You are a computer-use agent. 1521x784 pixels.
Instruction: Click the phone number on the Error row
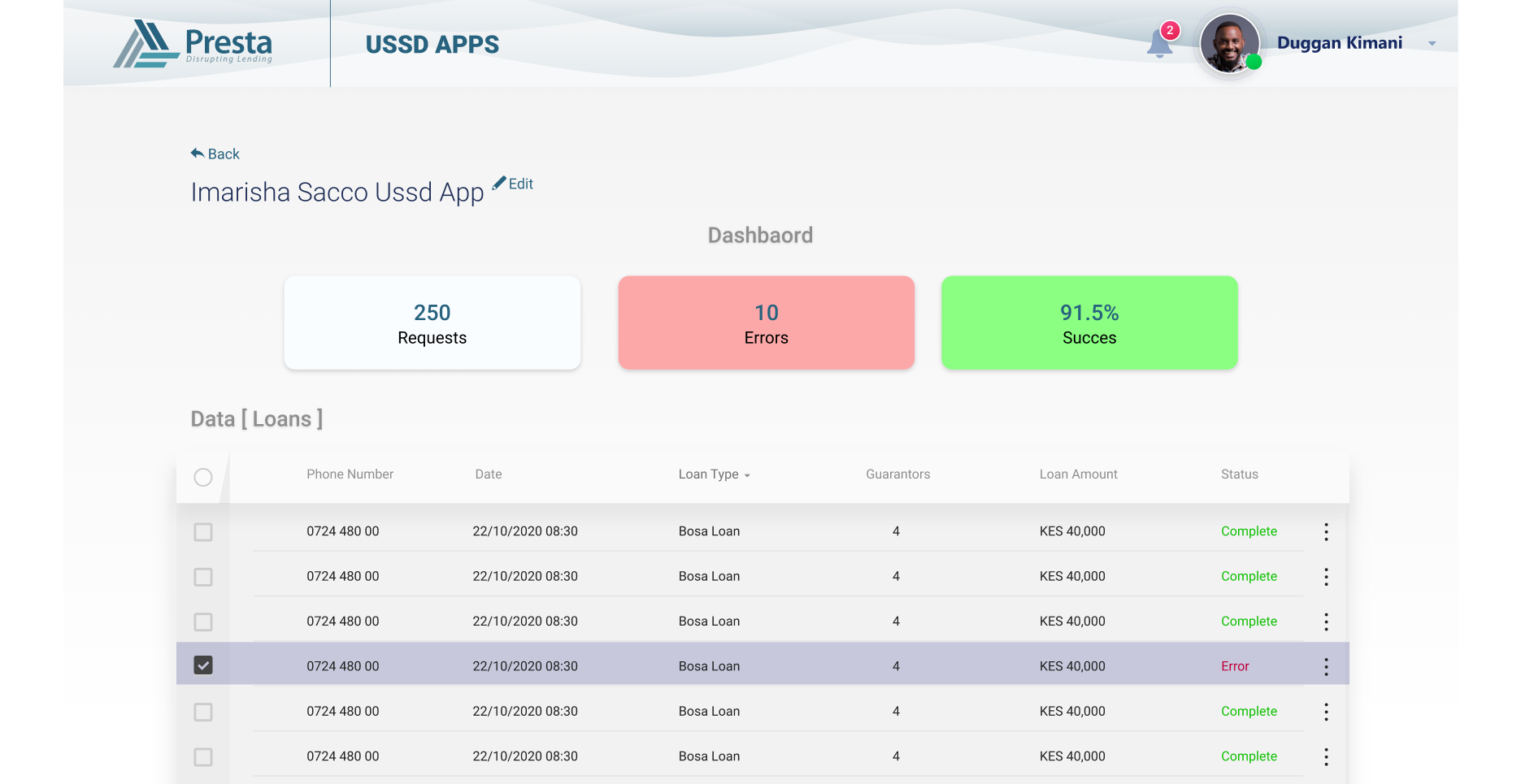click(343, 666)
